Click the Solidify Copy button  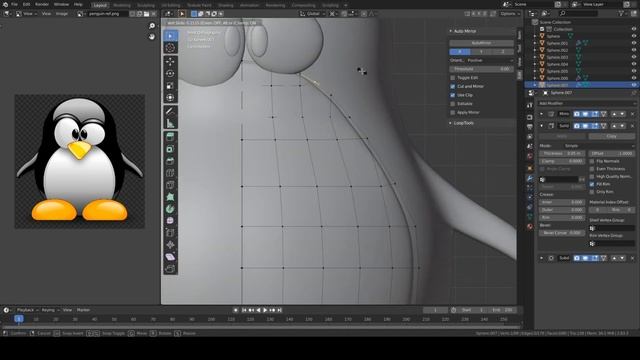(x=611, y=136)
